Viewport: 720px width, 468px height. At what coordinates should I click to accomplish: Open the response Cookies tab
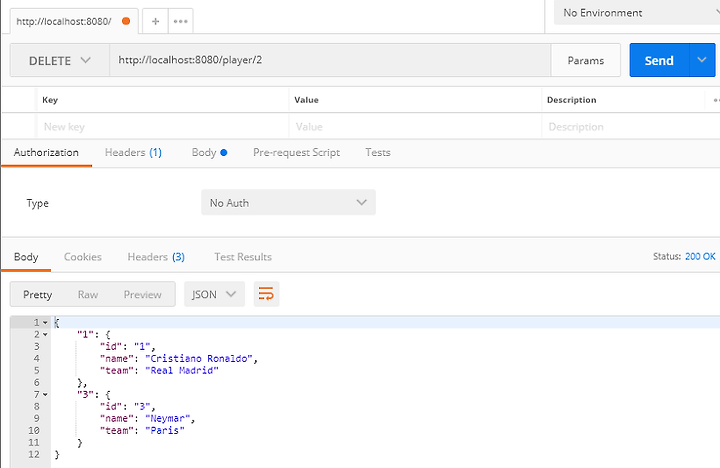83,257
